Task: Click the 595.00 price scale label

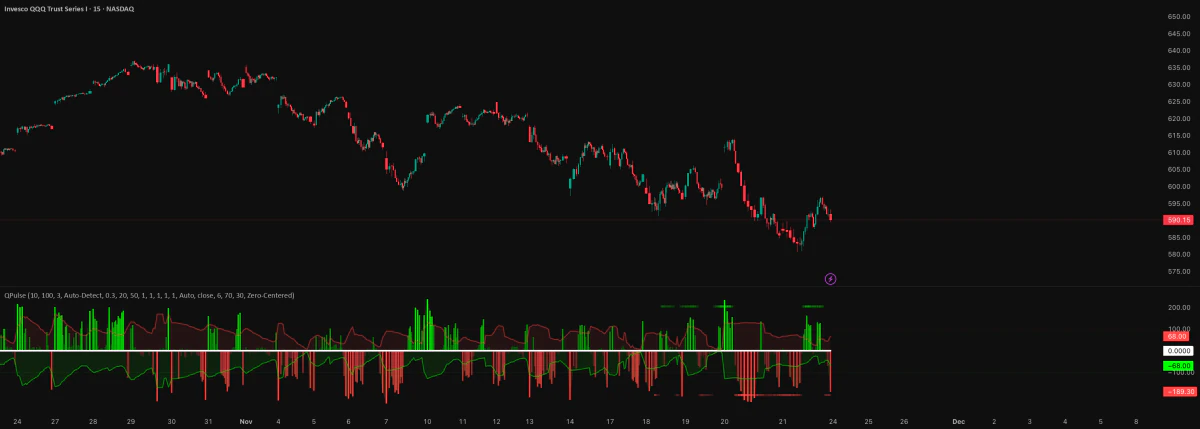Action: pos(1178,204)
